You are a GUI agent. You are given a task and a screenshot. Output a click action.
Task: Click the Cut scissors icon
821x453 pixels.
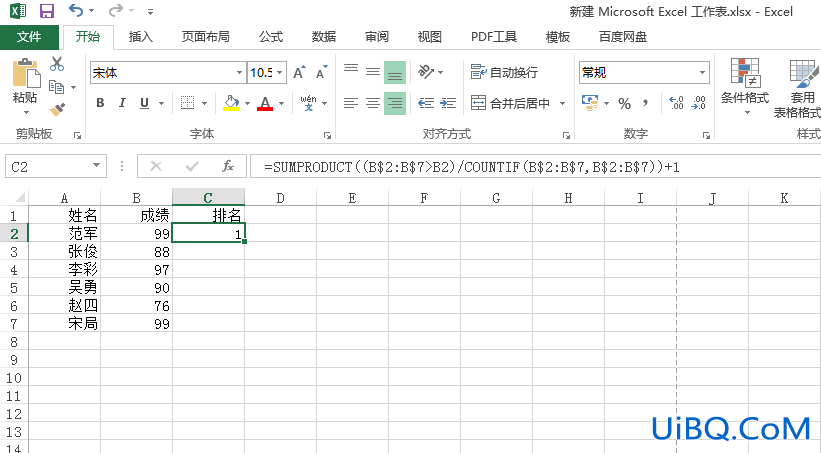57,64
